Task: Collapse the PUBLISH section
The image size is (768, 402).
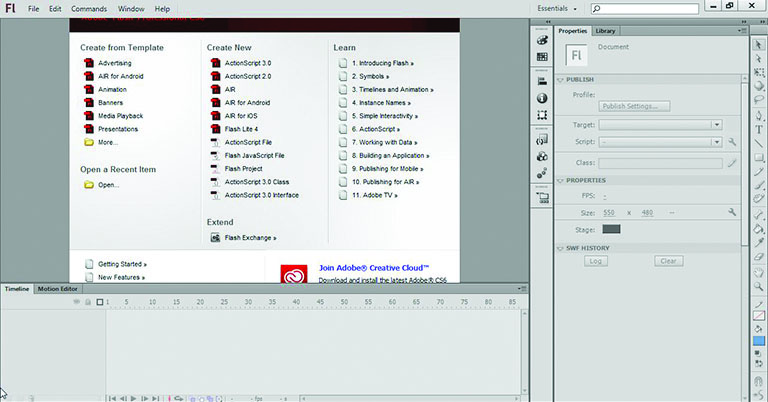Action: point(561,80)
